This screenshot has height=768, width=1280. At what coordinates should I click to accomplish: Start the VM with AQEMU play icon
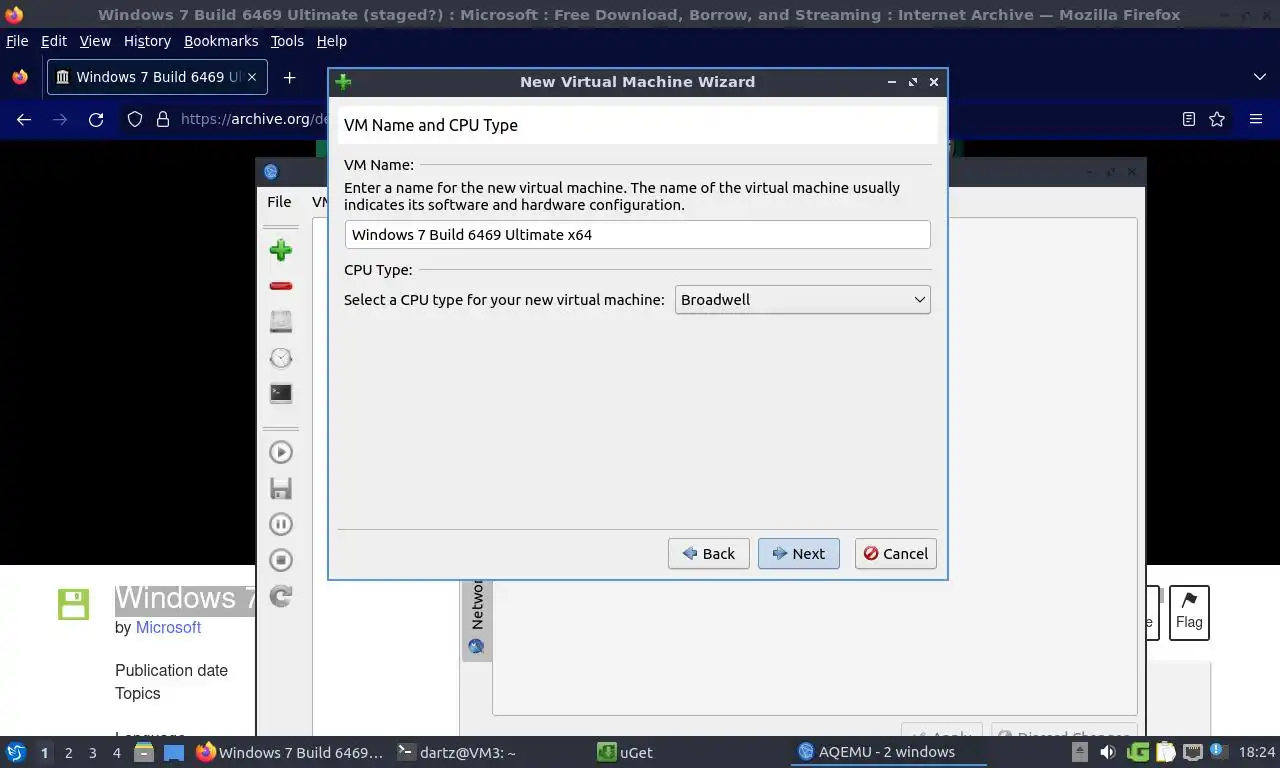tap(281, 452)
